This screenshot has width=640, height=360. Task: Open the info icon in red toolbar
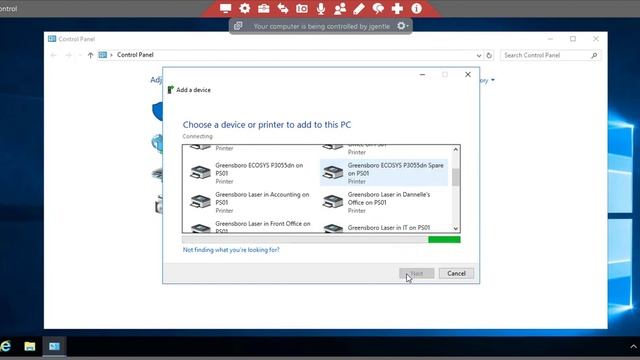pos(416,8)
